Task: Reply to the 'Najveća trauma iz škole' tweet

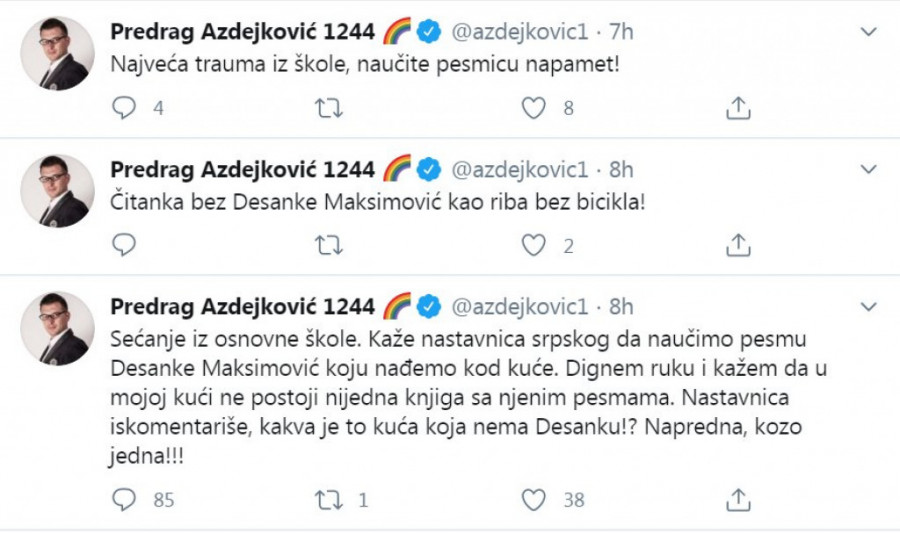Action: [x=124, y=108]
